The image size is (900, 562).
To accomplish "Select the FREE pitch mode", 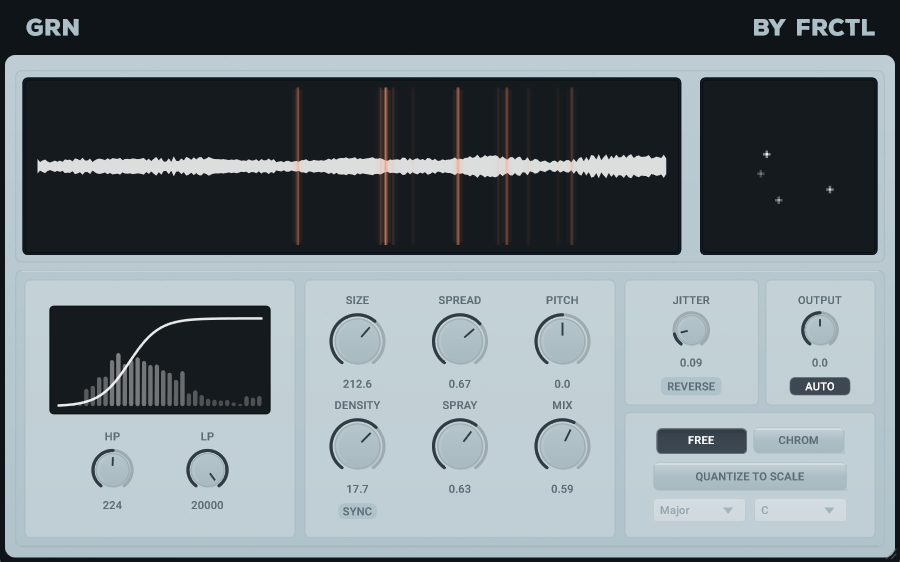I will tap(701, 440).
